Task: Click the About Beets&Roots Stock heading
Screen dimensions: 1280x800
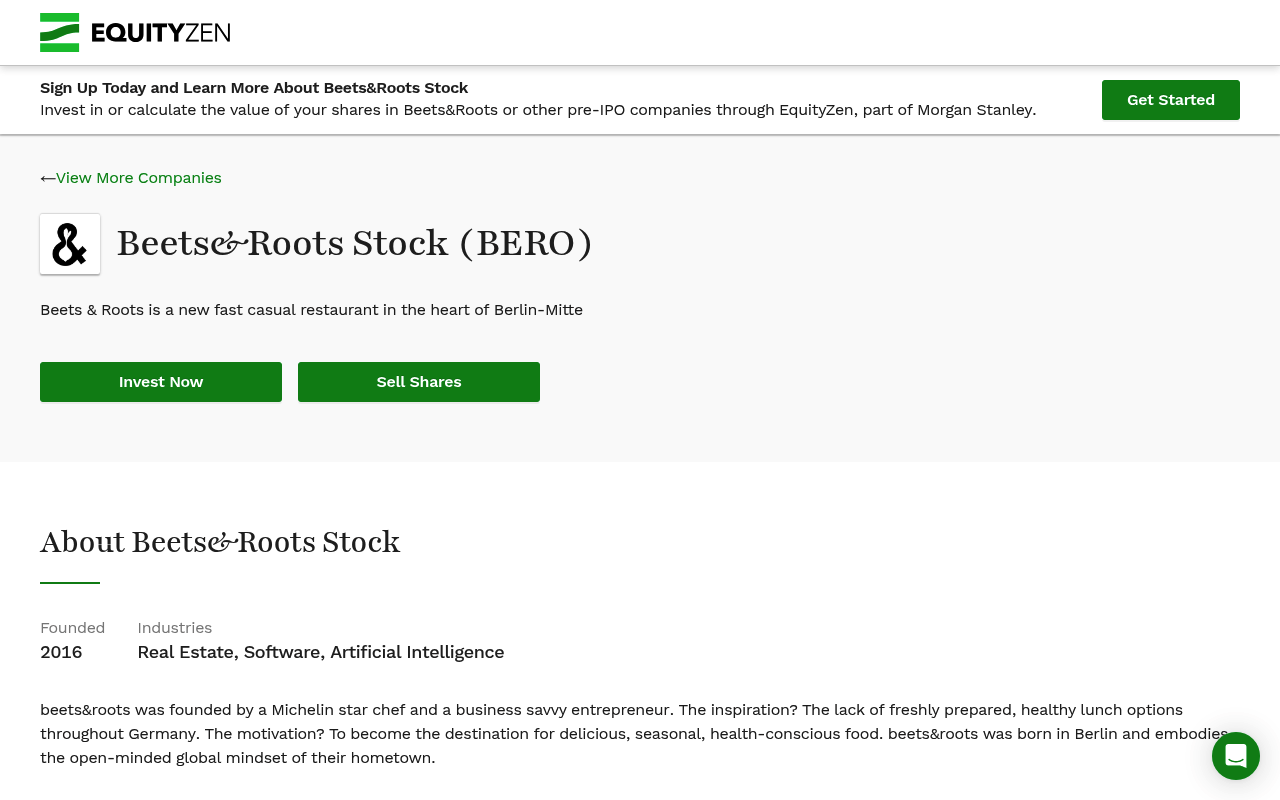Action: [220, 542]
